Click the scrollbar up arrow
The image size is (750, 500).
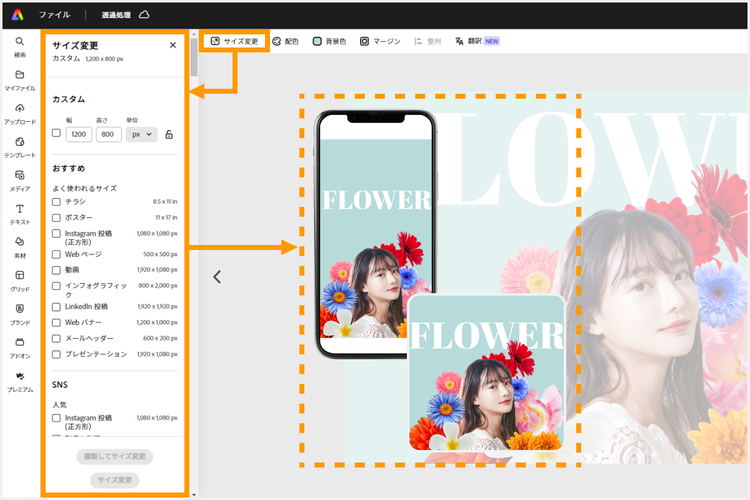(194, 34)
